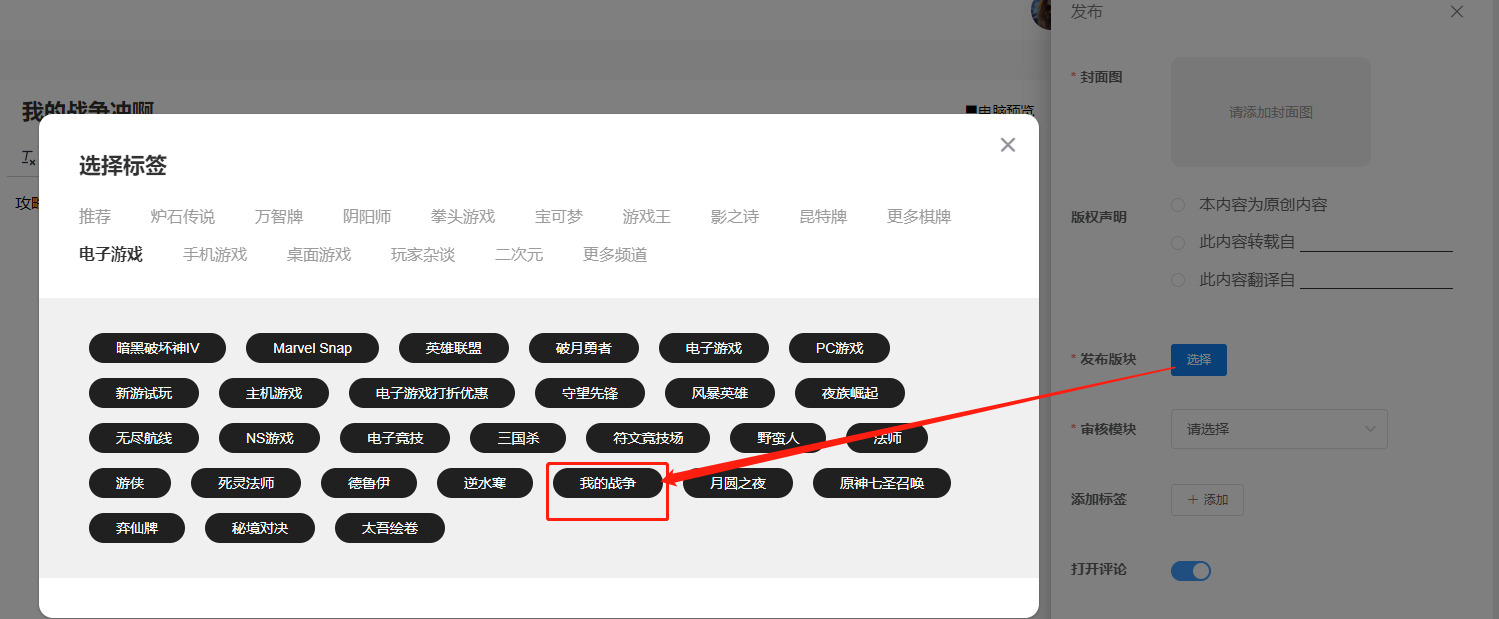The image size is (1499, 619).
Task: Switch to the 手机游戏 tab
Action: [x=215, y=255]
